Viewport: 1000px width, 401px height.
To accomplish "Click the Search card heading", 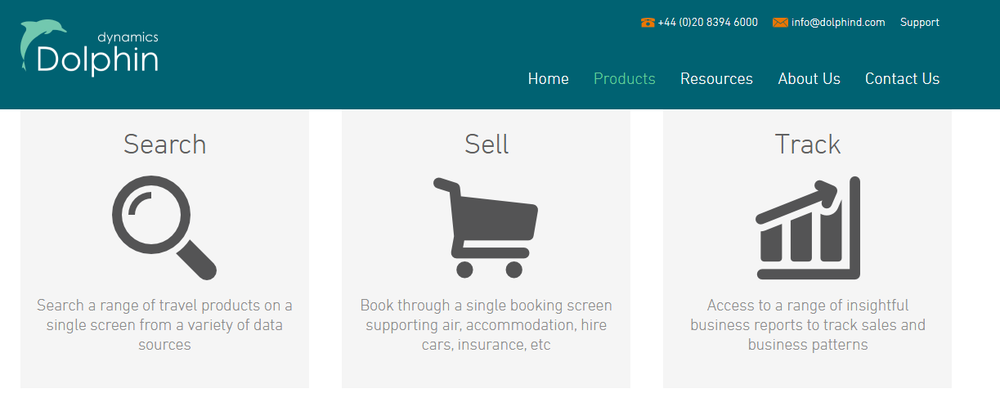I will (x=165, y=144).
